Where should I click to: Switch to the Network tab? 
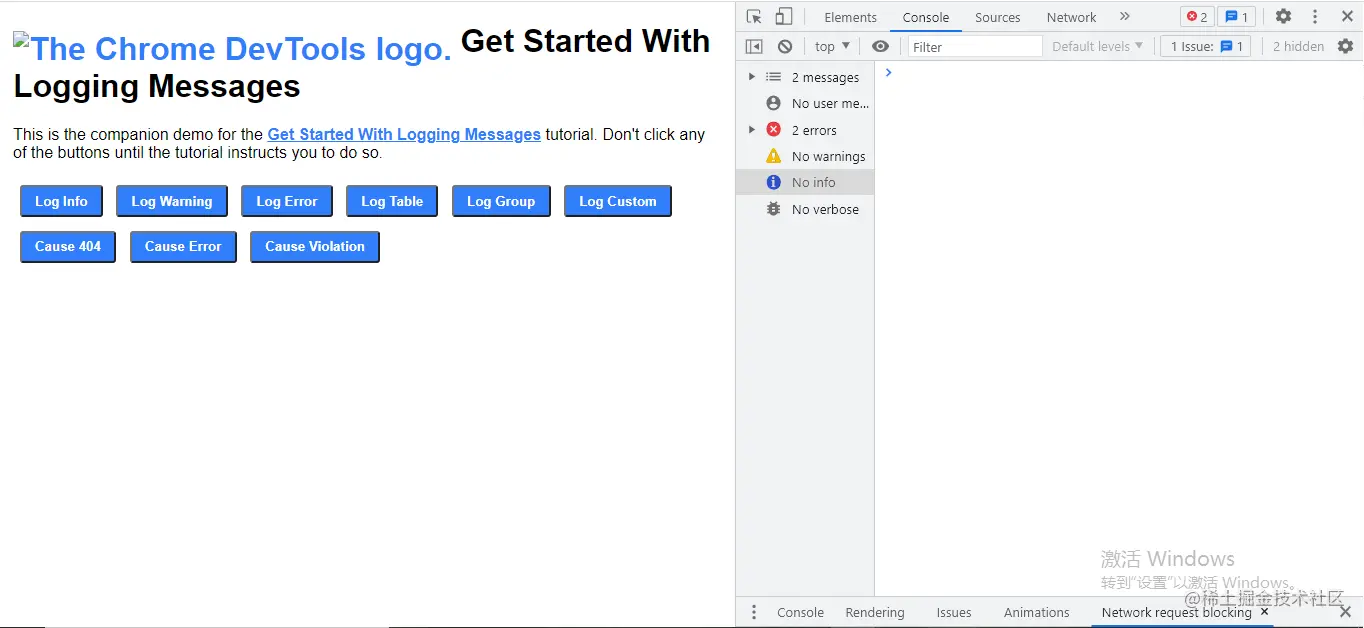tap(1072, 17)
